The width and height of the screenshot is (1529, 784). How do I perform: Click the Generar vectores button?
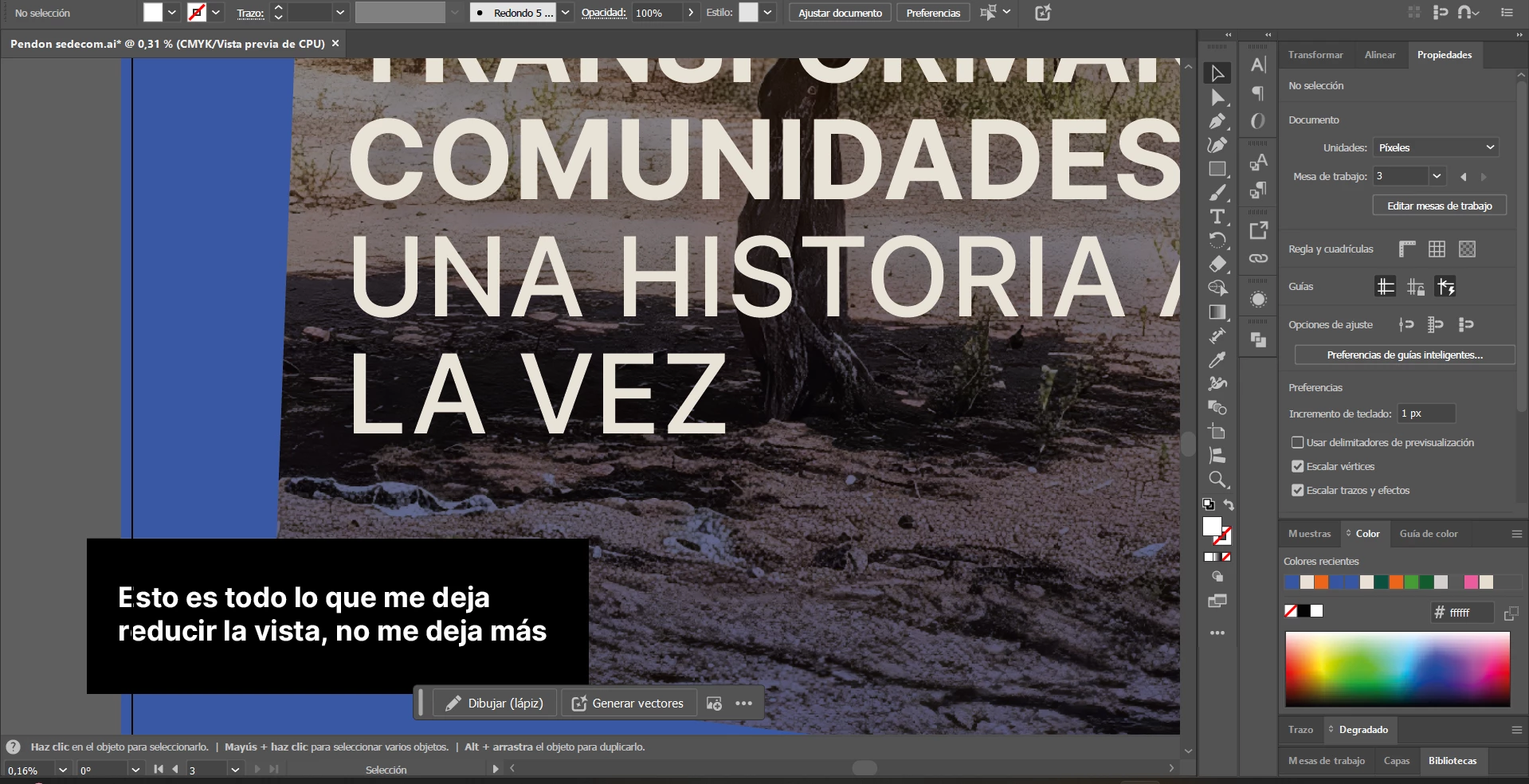pyautogui.click(x=629, y=704)
